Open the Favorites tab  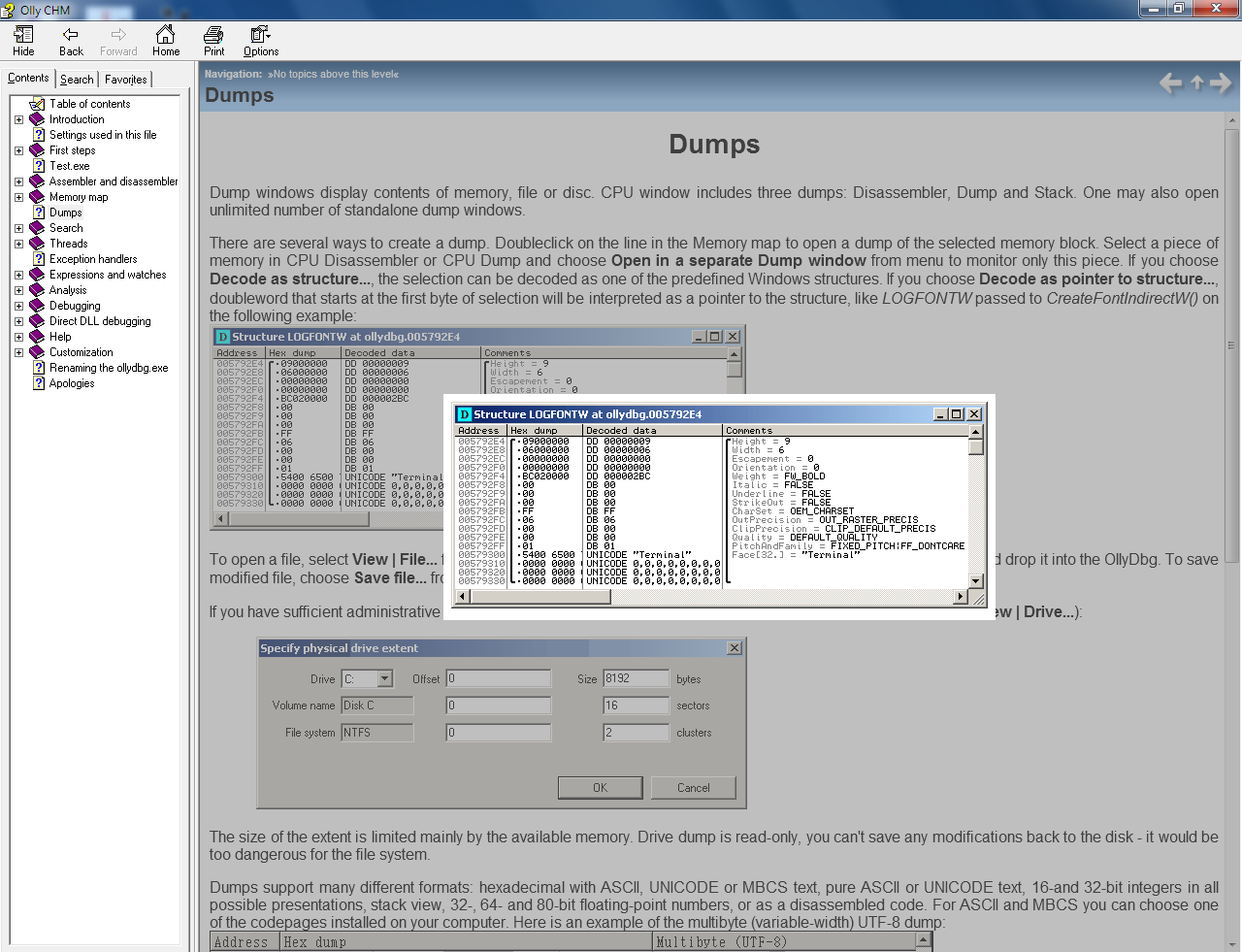point(126,80)
